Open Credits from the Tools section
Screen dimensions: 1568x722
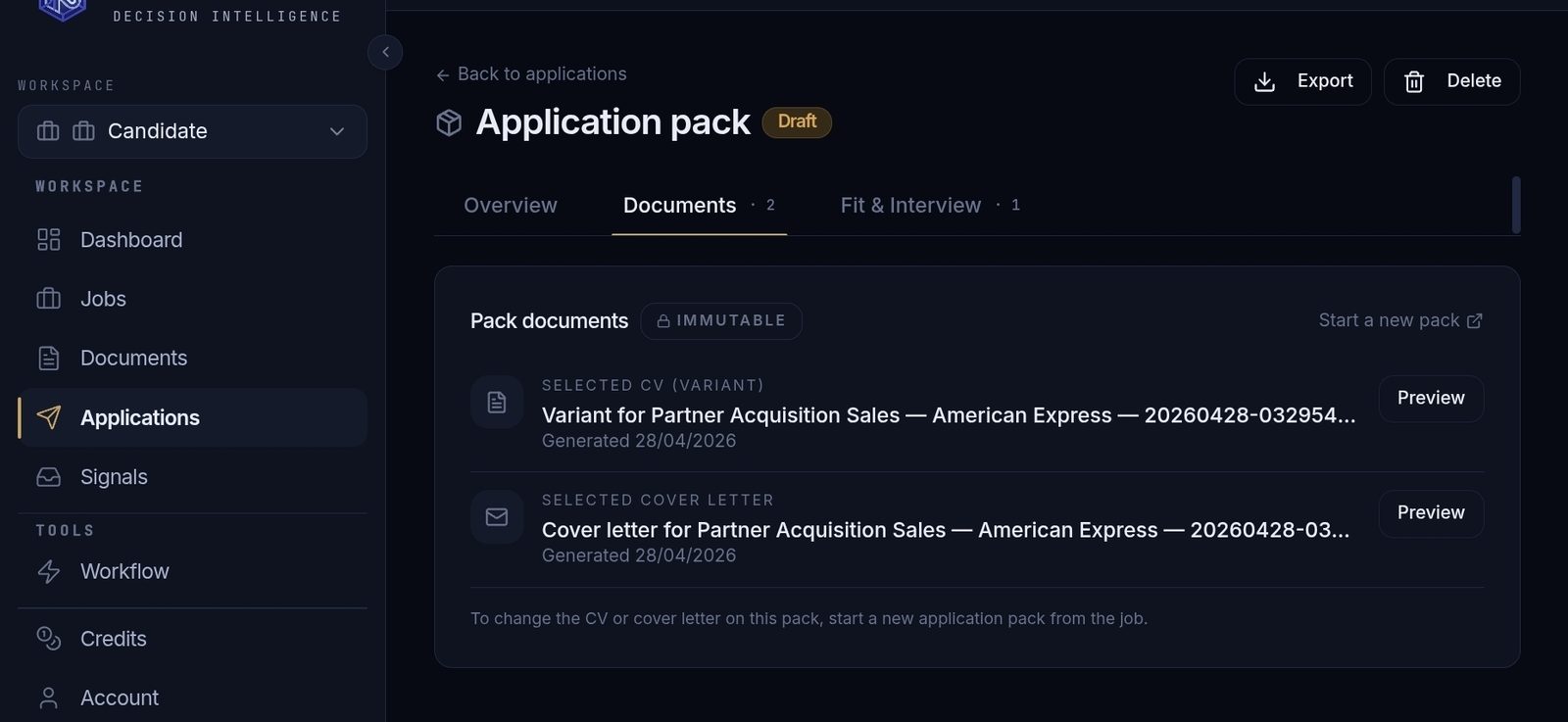[x=114, y=638]
